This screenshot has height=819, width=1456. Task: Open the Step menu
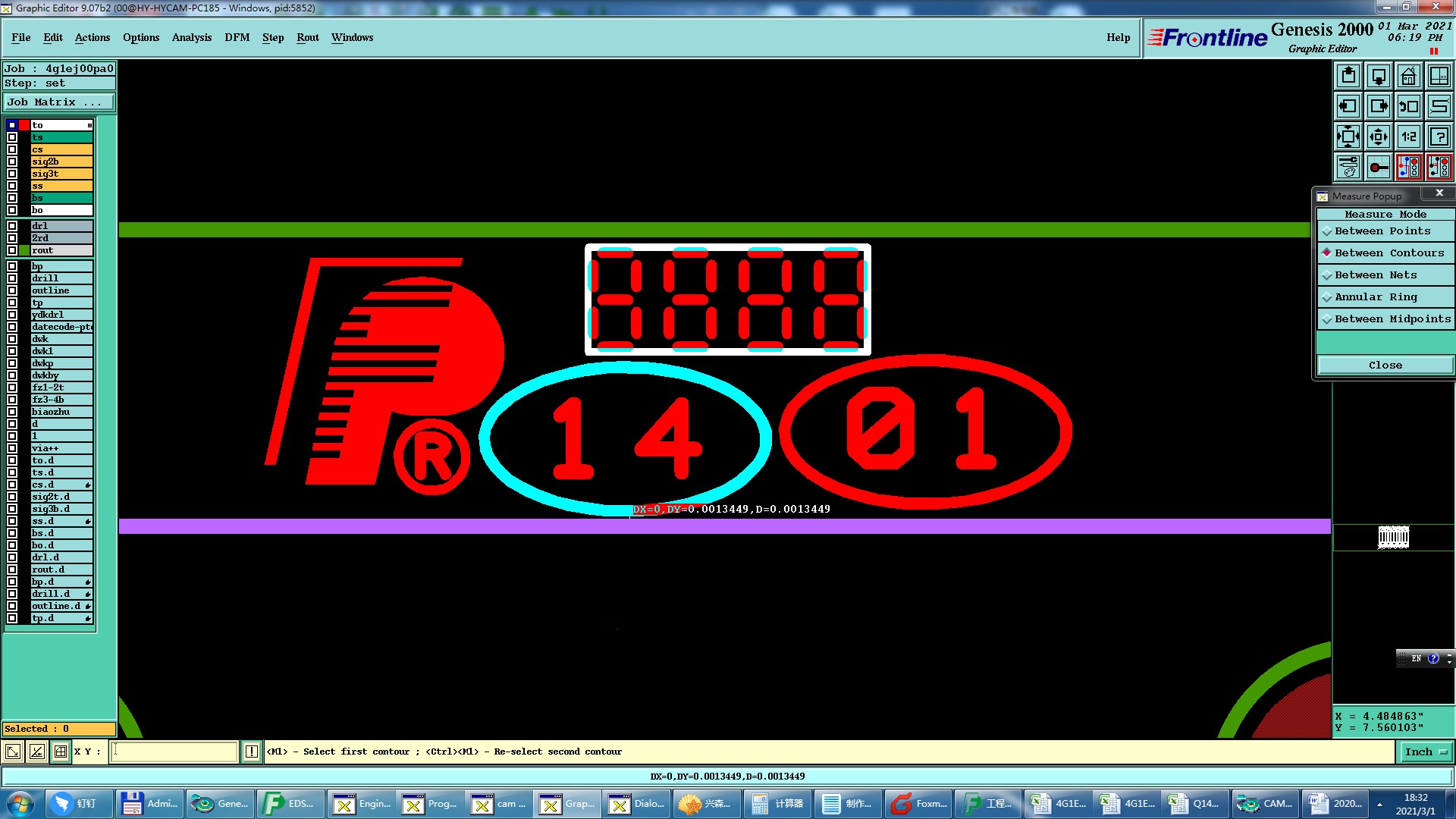[273, 38]
